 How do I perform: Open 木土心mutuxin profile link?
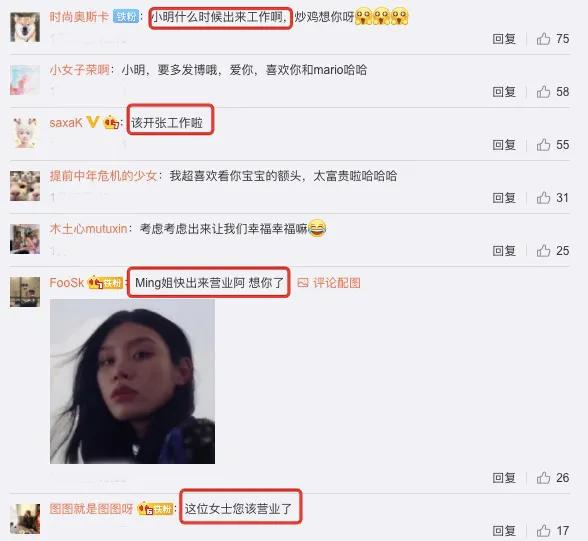point(88,229)
